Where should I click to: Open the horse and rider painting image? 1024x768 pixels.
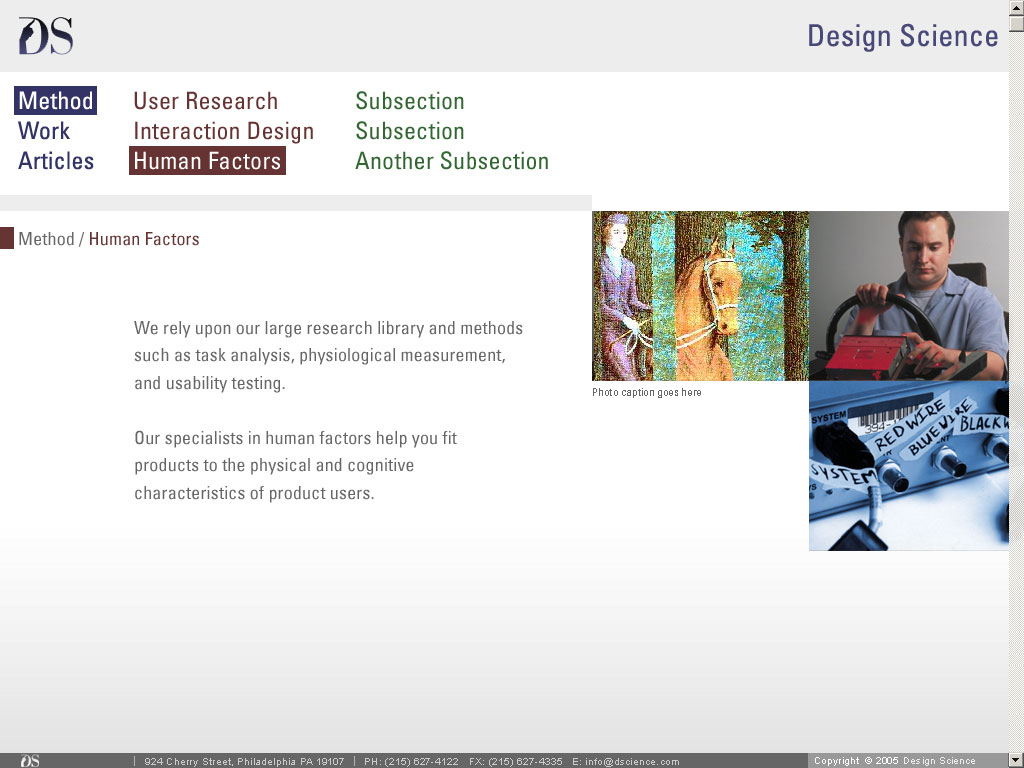[x=700, y=295]
